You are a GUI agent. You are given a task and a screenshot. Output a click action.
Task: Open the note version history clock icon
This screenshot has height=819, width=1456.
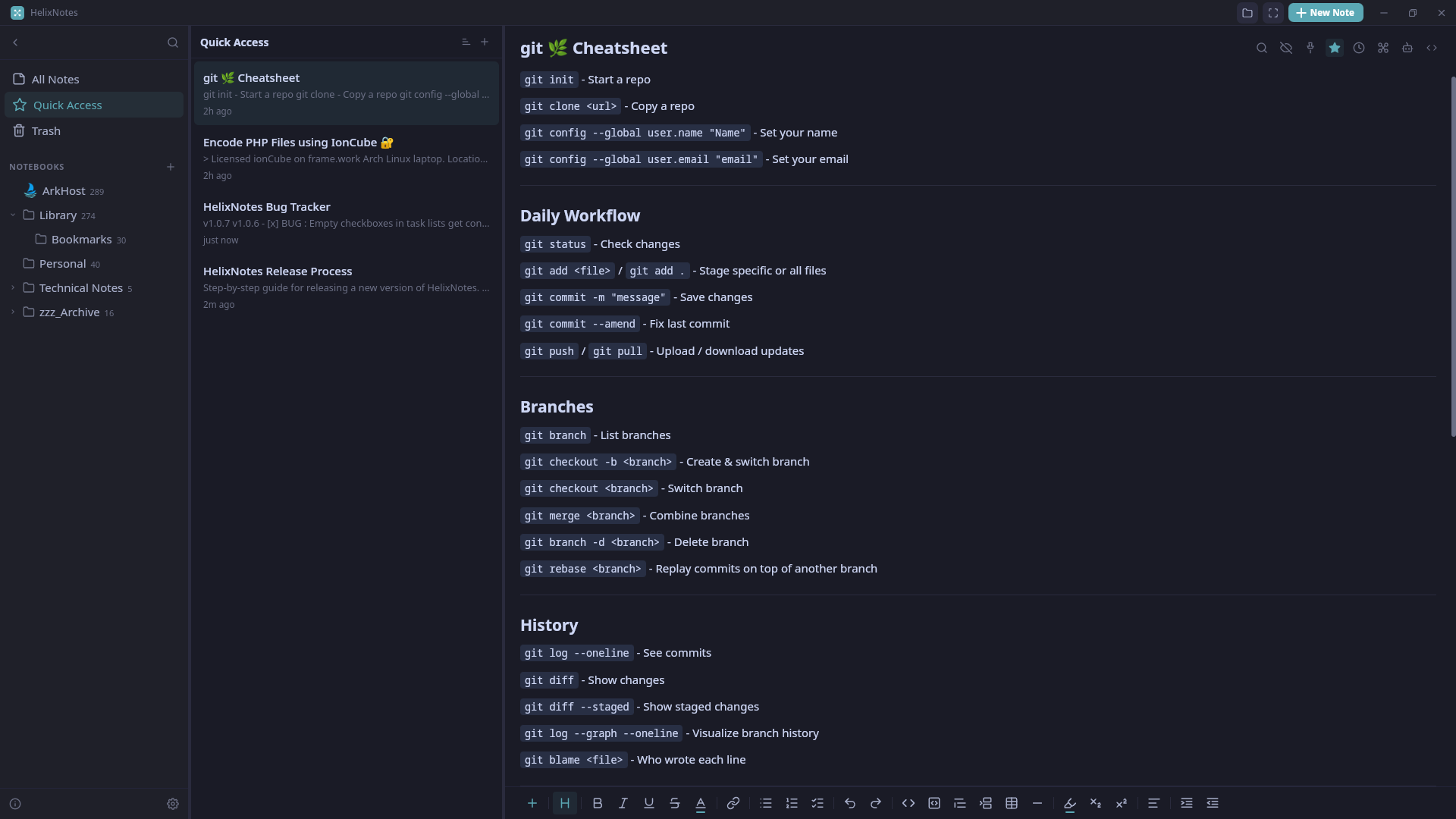pyautogui.click(x=1359, y=48)
